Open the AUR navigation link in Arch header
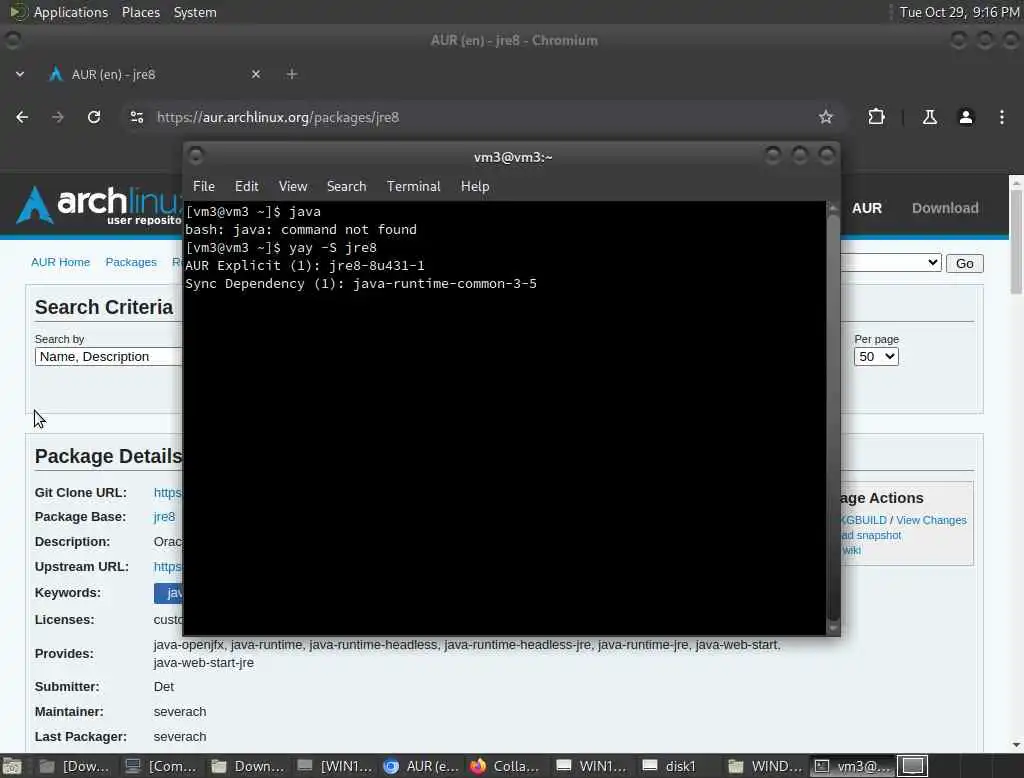The width and height of the screenshot is (1024, 778). [867, 208]
